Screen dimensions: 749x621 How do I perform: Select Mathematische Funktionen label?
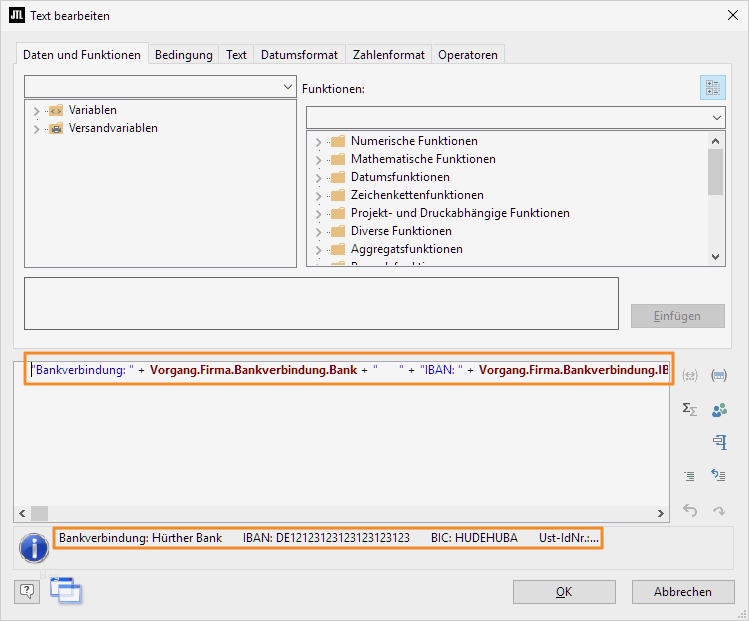(x=423, y=159)
